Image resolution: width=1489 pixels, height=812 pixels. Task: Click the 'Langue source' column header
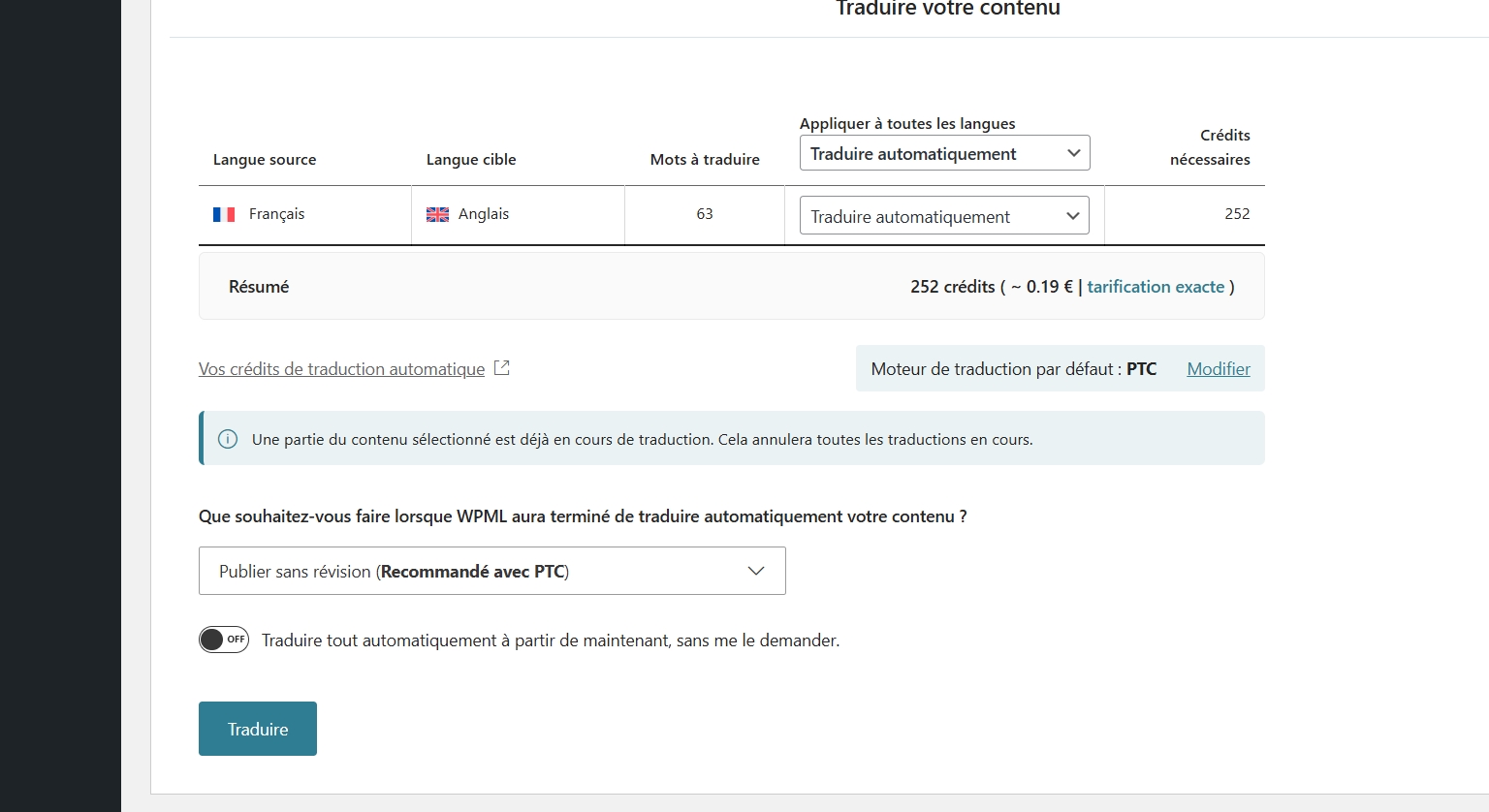coord(265,160)
